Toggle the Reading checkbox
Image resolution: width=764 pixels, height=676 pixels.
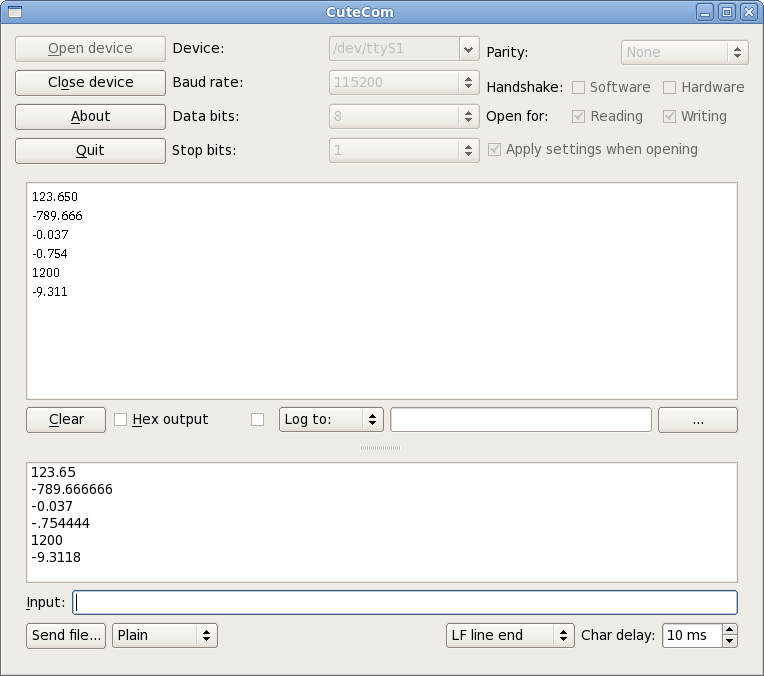click(578, 116)
